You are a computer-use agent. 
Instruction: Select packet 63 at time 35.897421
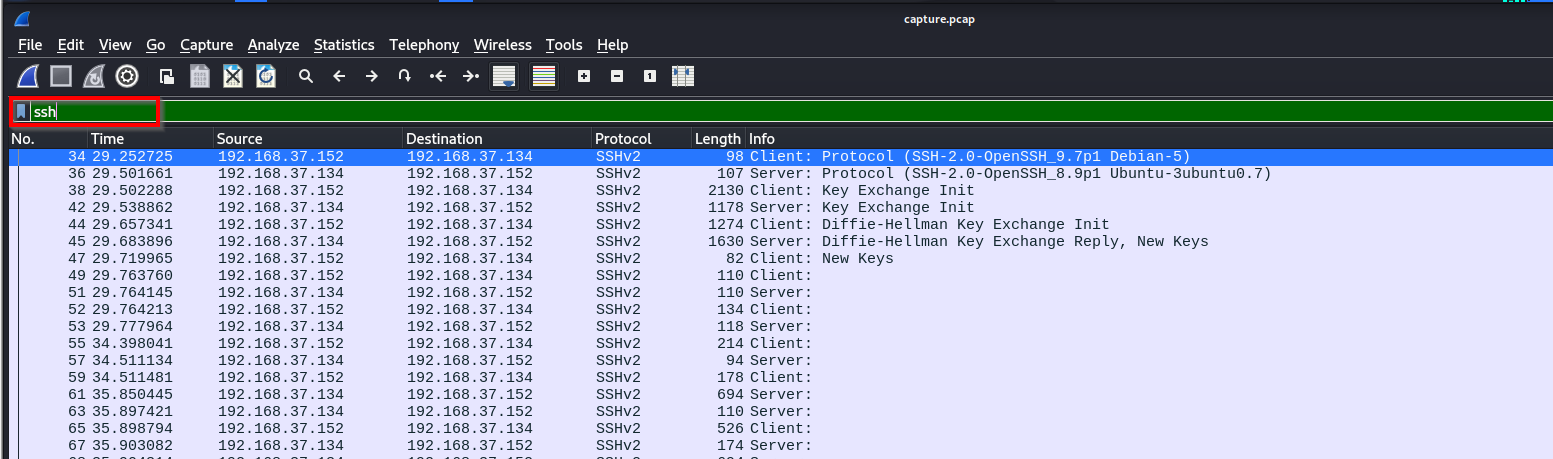tap(781, 412)
